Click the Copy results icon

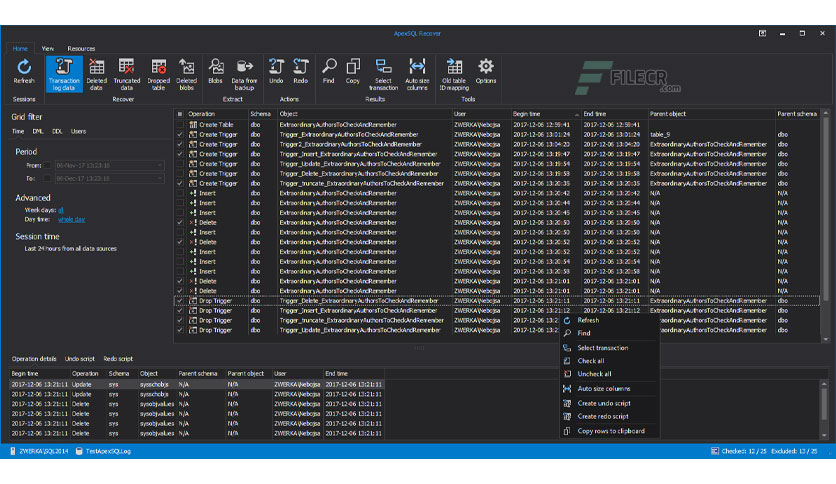click(352, 71)
